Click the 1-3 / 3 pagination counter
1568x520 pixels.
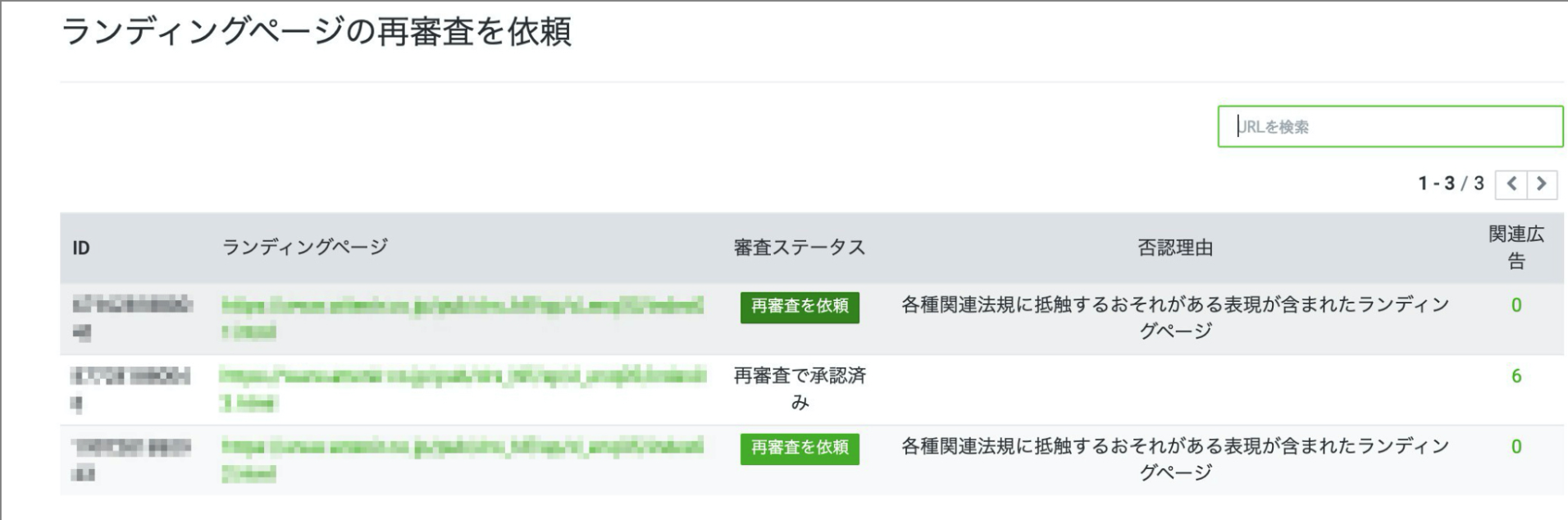[1451, 184]
